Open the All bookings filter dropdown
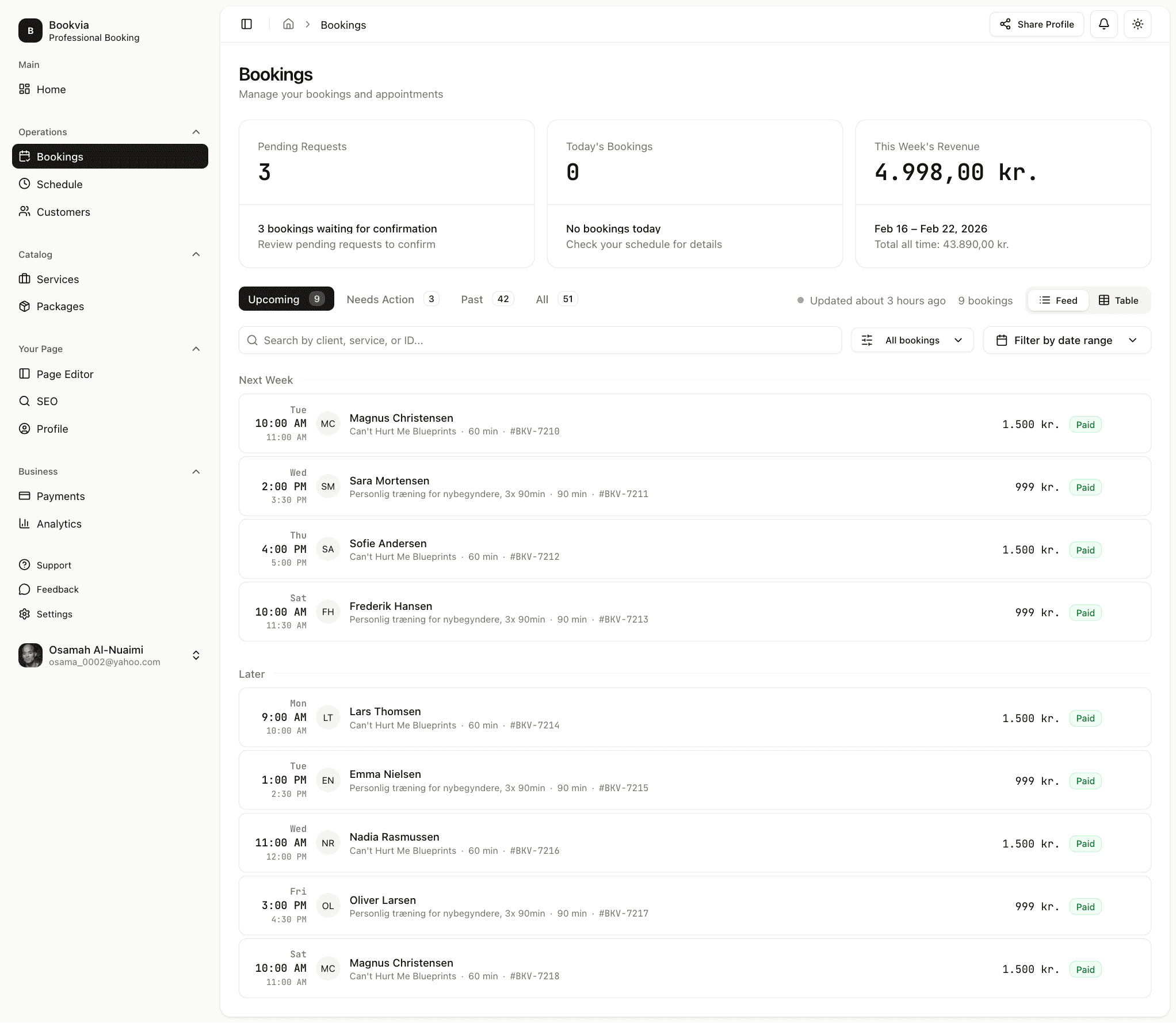 [x=912, y=340]
